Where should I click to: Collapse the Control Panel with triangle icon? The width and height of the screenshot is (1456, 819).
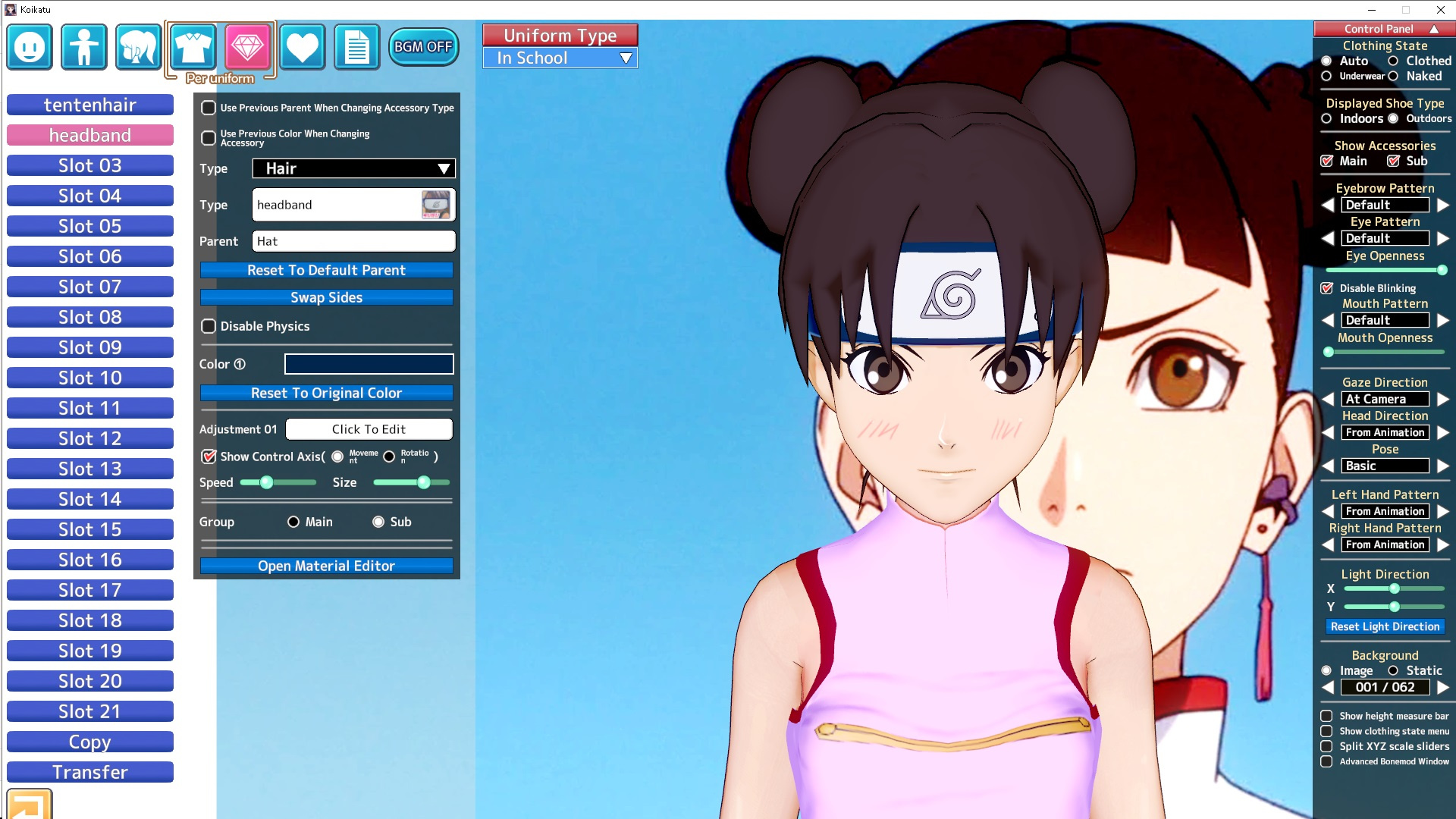[x=1434, y=29]
